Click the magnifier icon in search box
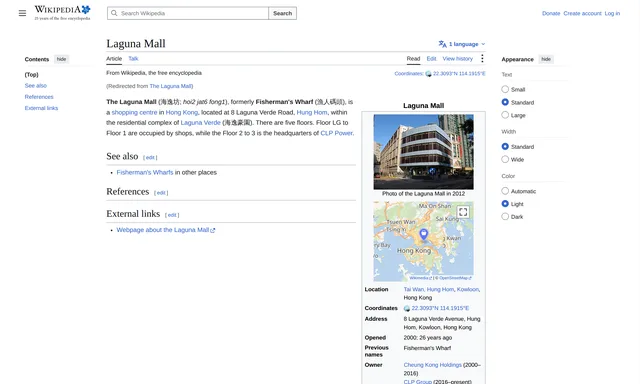This screenshot has width=640, height=384. click(114, 13)
